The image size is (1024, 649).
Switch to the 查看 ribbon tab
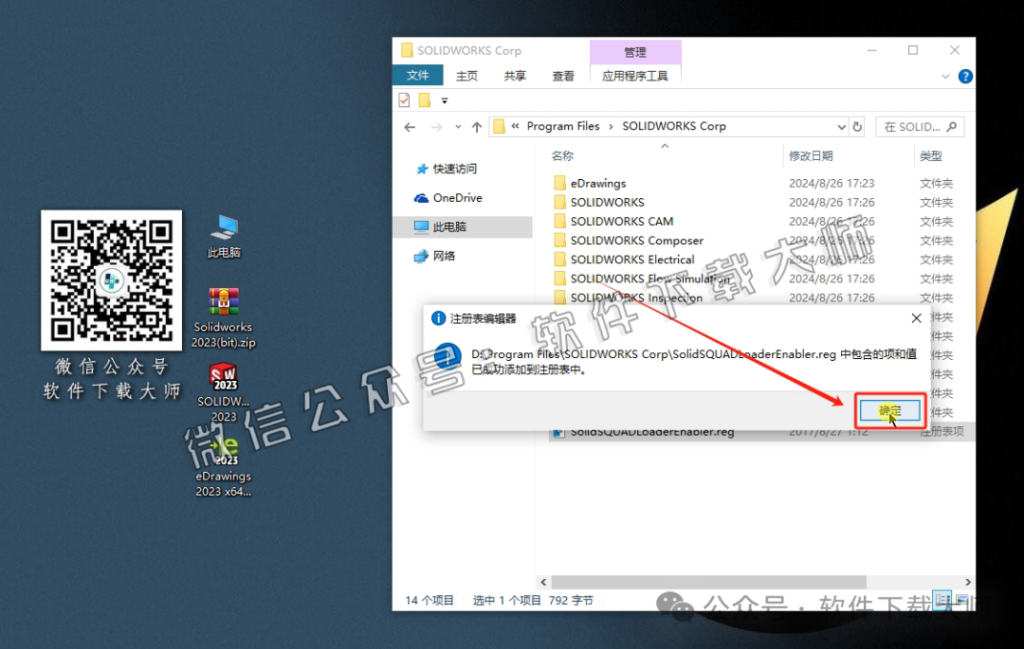click(562, 75)
